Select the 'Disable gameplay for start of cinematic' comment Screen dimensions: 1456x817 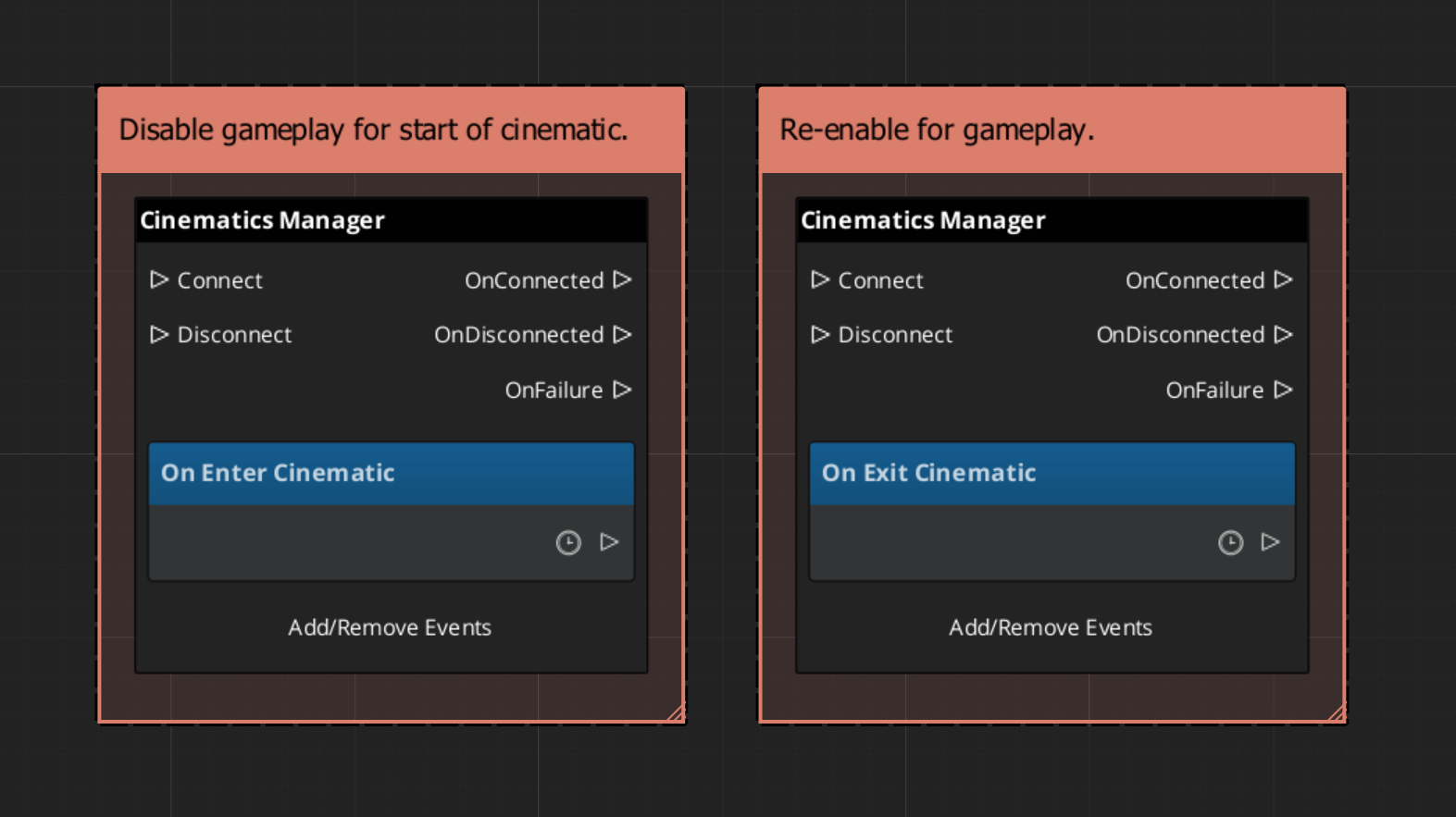pyautogui.click(x=391, y=130)
